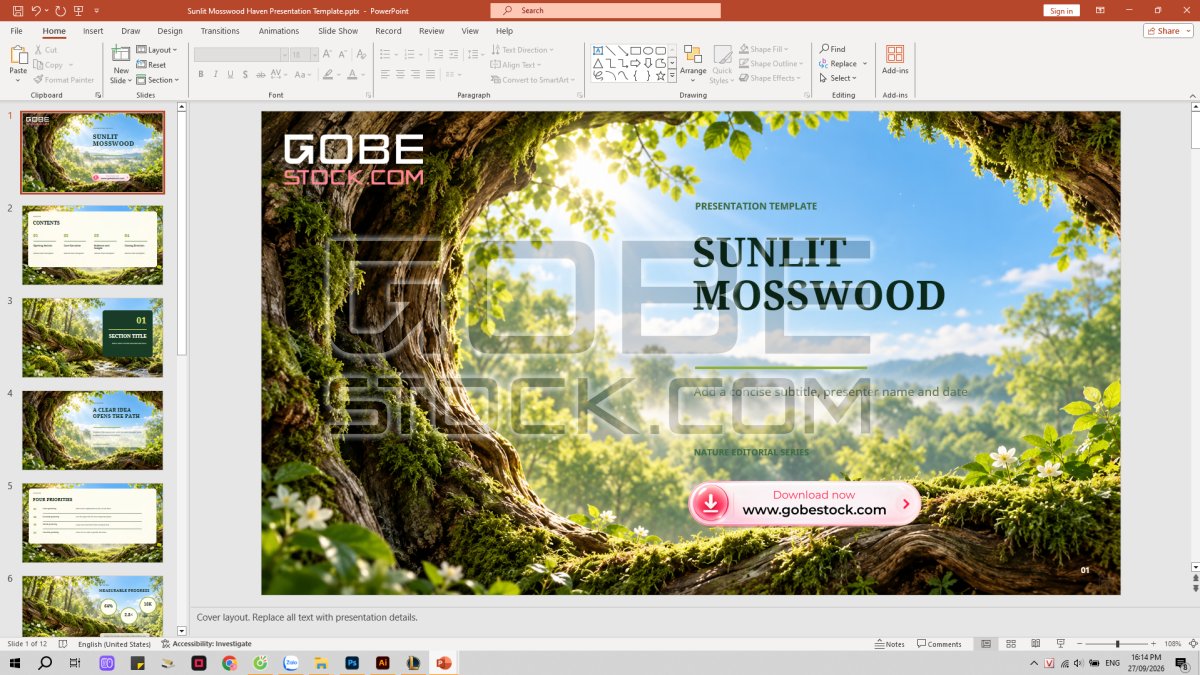
Task: Click the Download now gobestock.com banner
Action: 805,503
